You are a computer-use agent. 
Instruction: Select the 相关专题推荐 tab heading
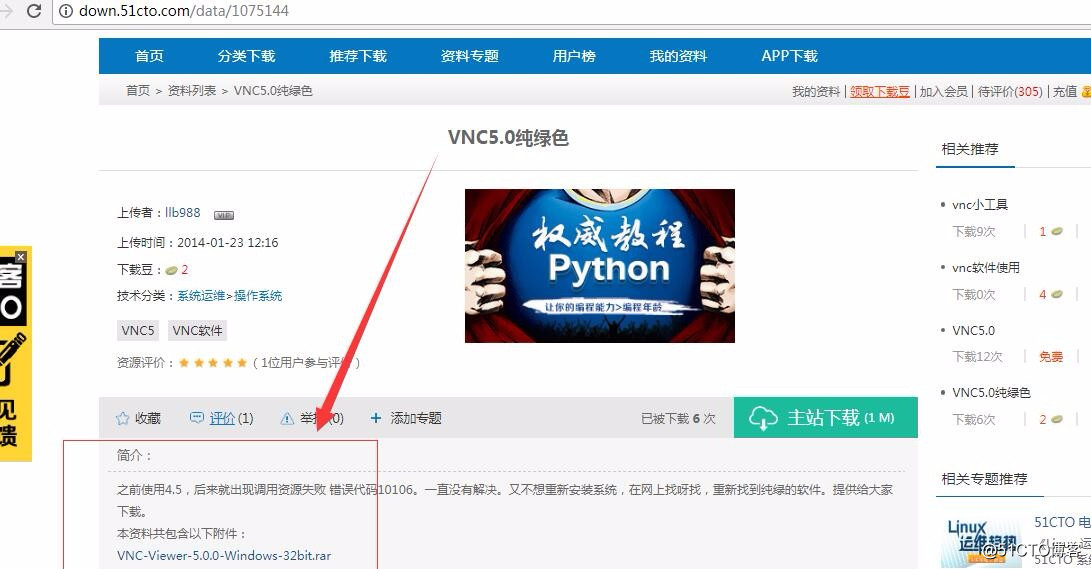[x=984, y=479]
